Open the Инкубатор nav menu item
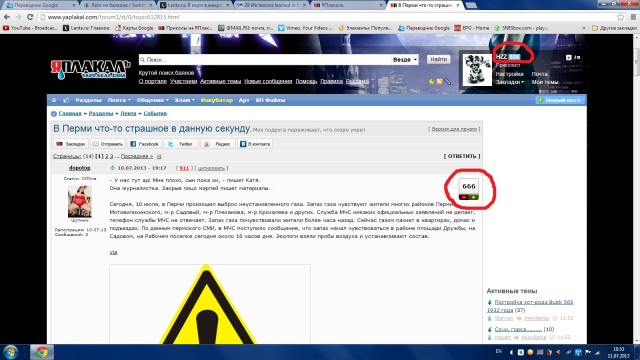Viewport: 640px width, 360px height. click(x=217, y=100)
